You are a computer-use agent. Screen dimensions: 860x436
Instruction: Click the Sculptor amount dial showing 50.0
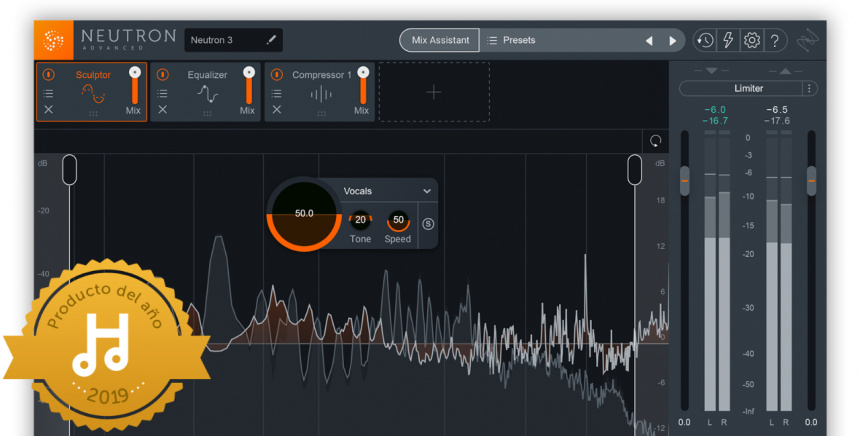pos(304,214)
